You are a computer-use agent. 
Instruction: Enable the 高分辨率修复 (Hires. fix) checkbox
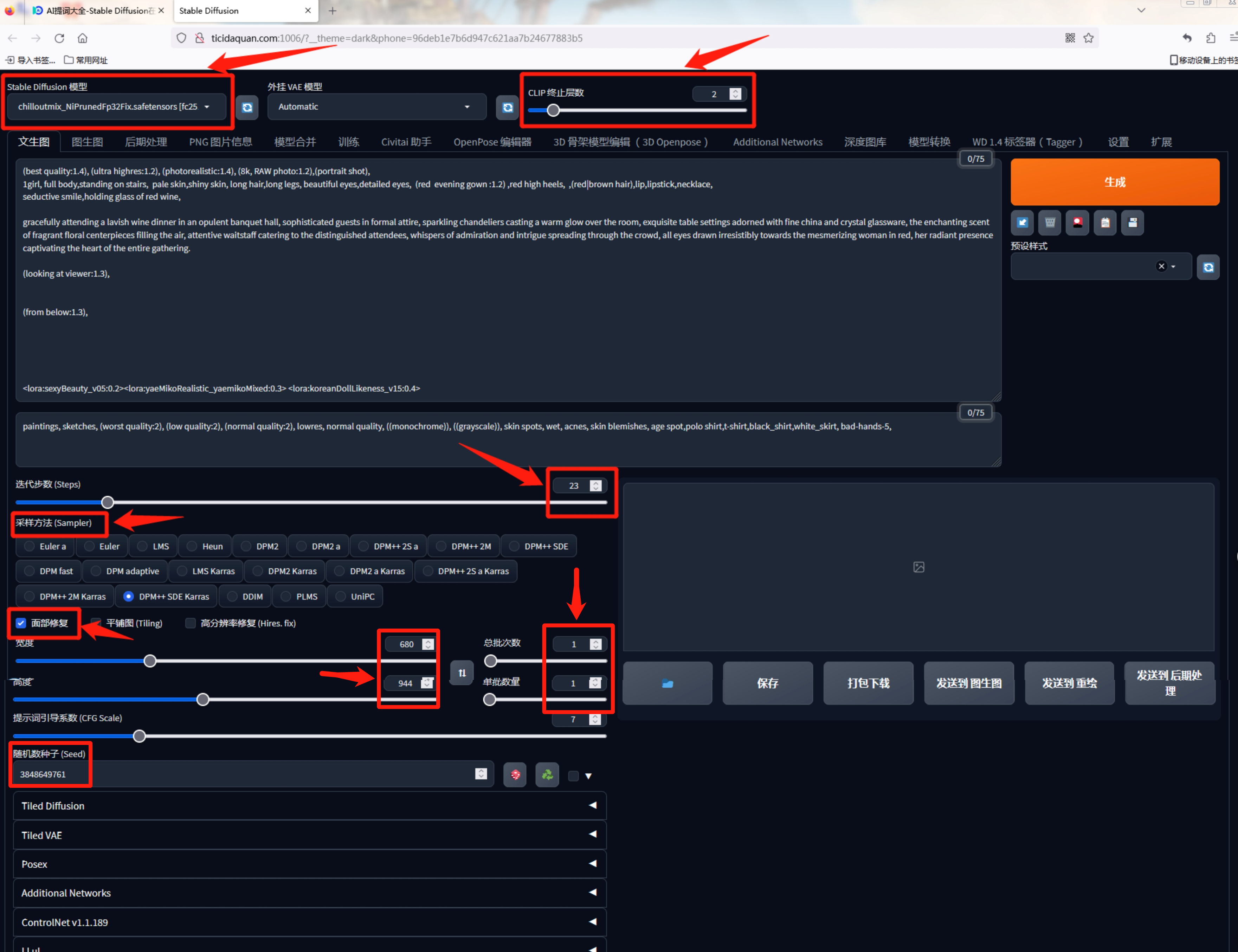click(191, 623)
